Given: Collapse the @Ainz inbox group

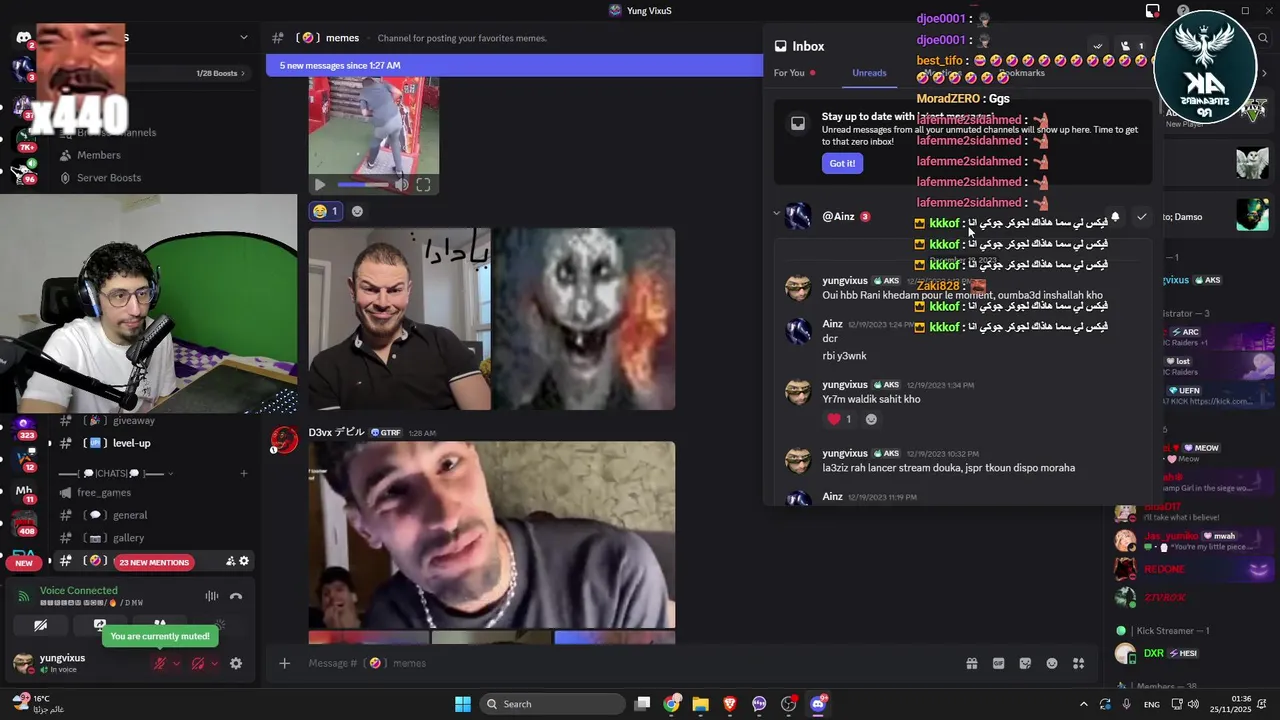Looking at the screenshot, I should 776,214.
